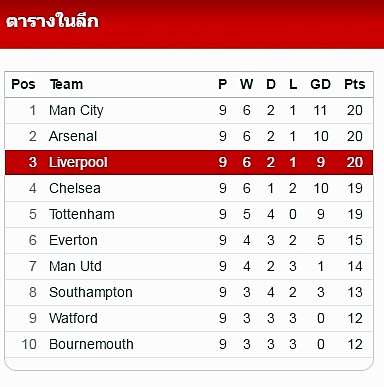Open Arsenal in the league table
The height and width of the screenshot is (387, 384).
[x=73, y=136]
